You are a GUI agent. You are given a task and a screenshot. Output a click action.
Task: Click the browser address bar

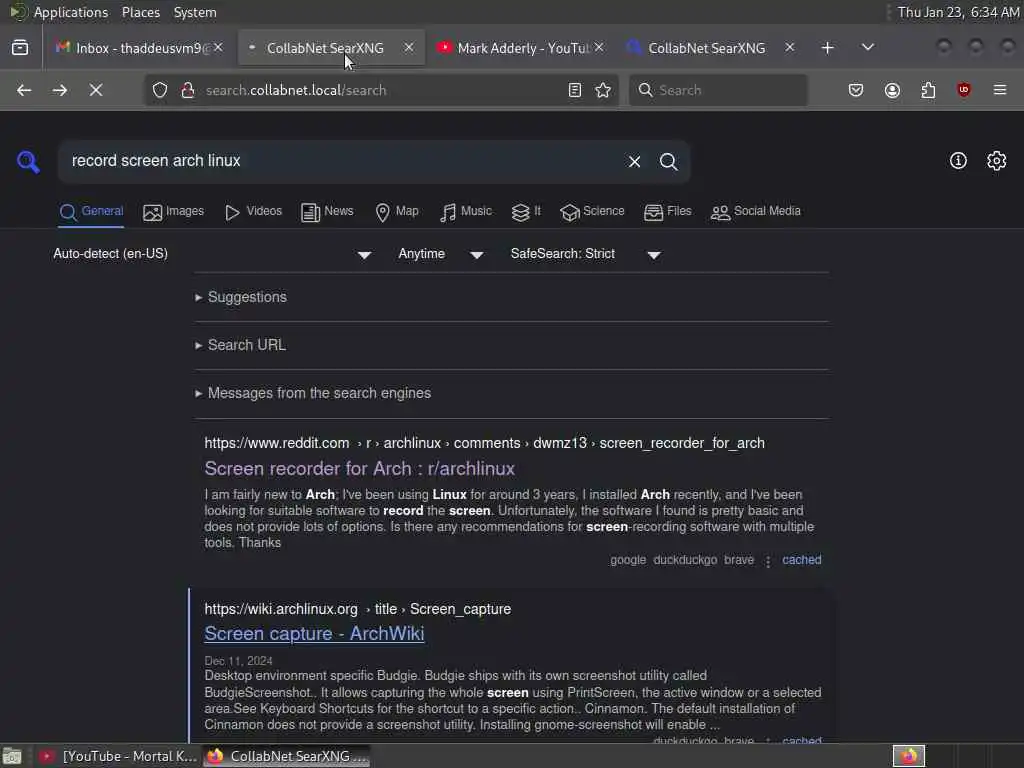(x=379, y=90)
